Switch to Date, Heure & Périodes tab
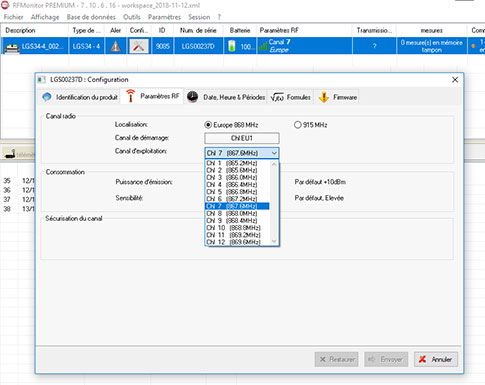485x385 pixels. (x=226, y=97)
